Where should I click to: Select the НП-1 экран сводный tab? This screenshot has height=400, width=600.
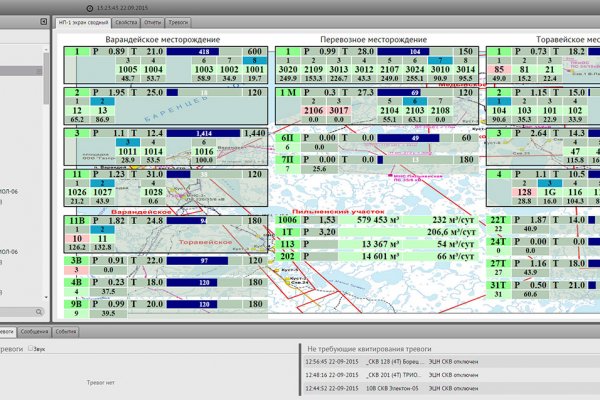(x=84, y=20)
